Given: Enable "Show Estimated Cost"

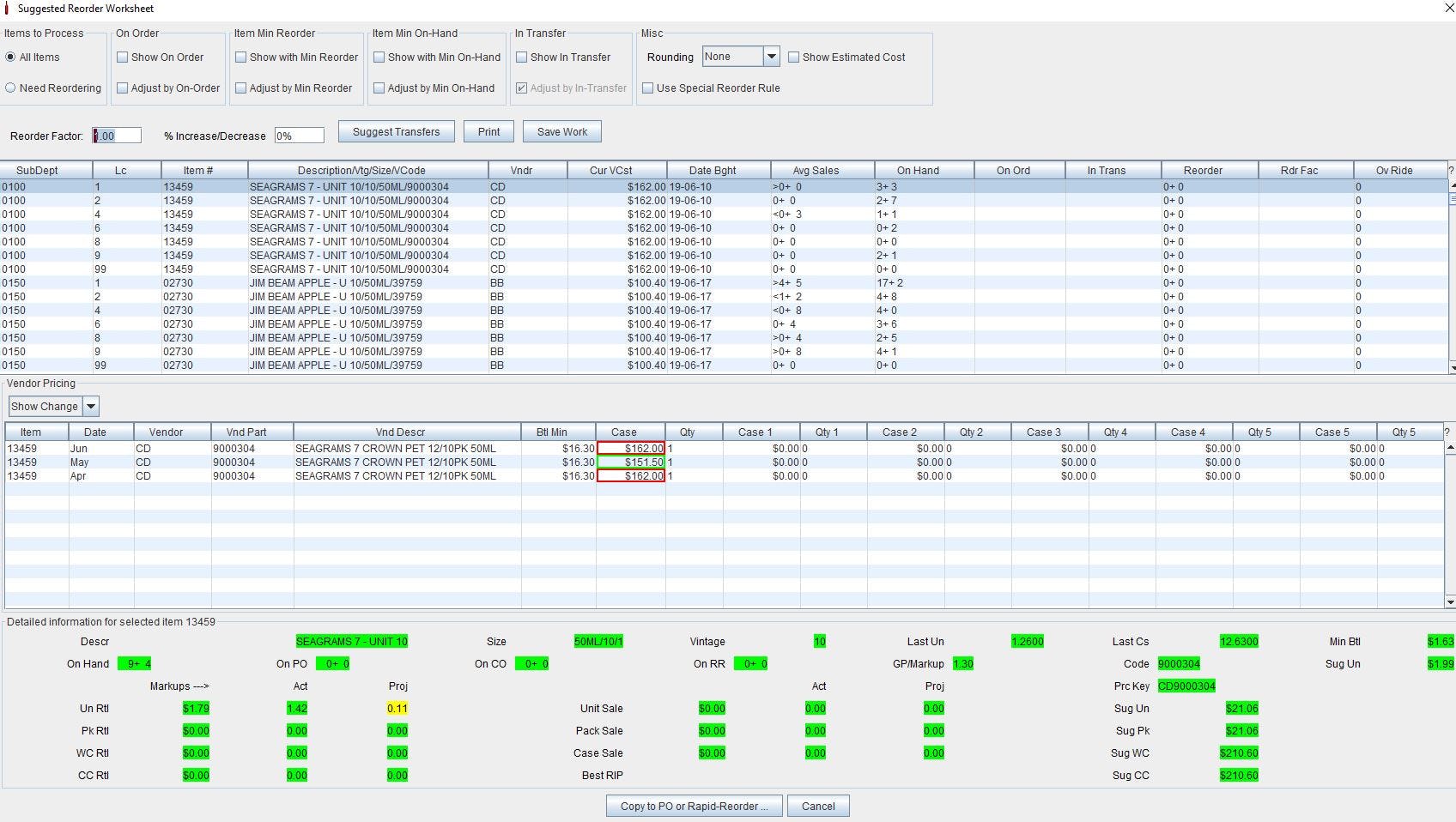Looking at the screenshot, I should (x=794, y=57).
